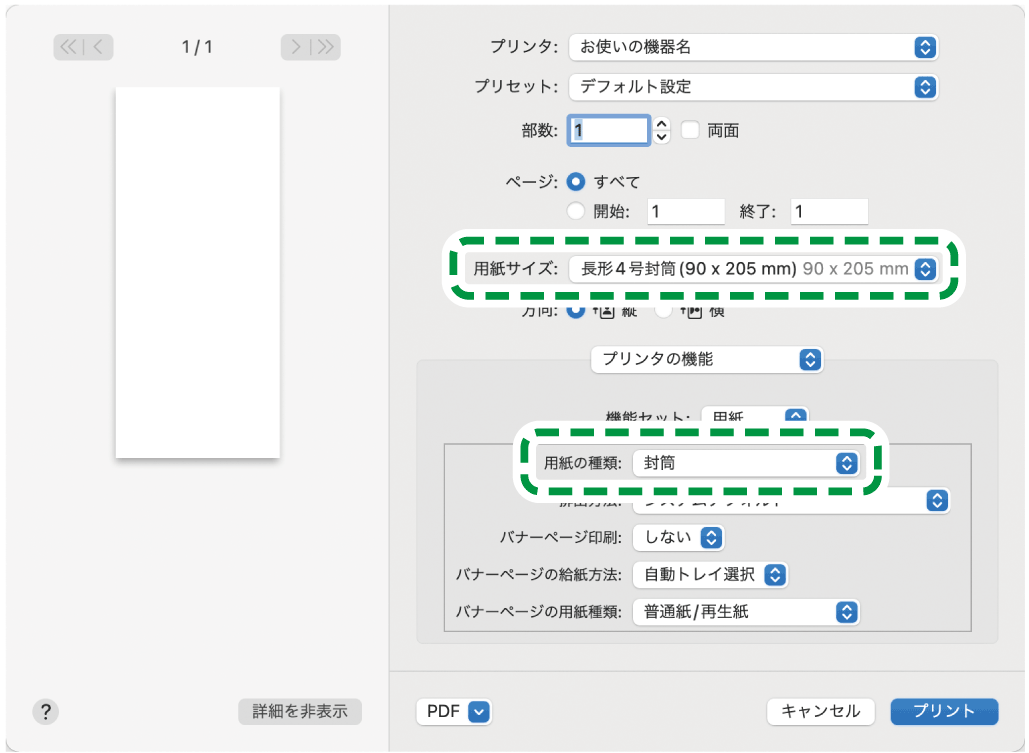This screenshot has width=1029, height=753.
Task: Click the キャンセル button
Action: coord(820,712)
